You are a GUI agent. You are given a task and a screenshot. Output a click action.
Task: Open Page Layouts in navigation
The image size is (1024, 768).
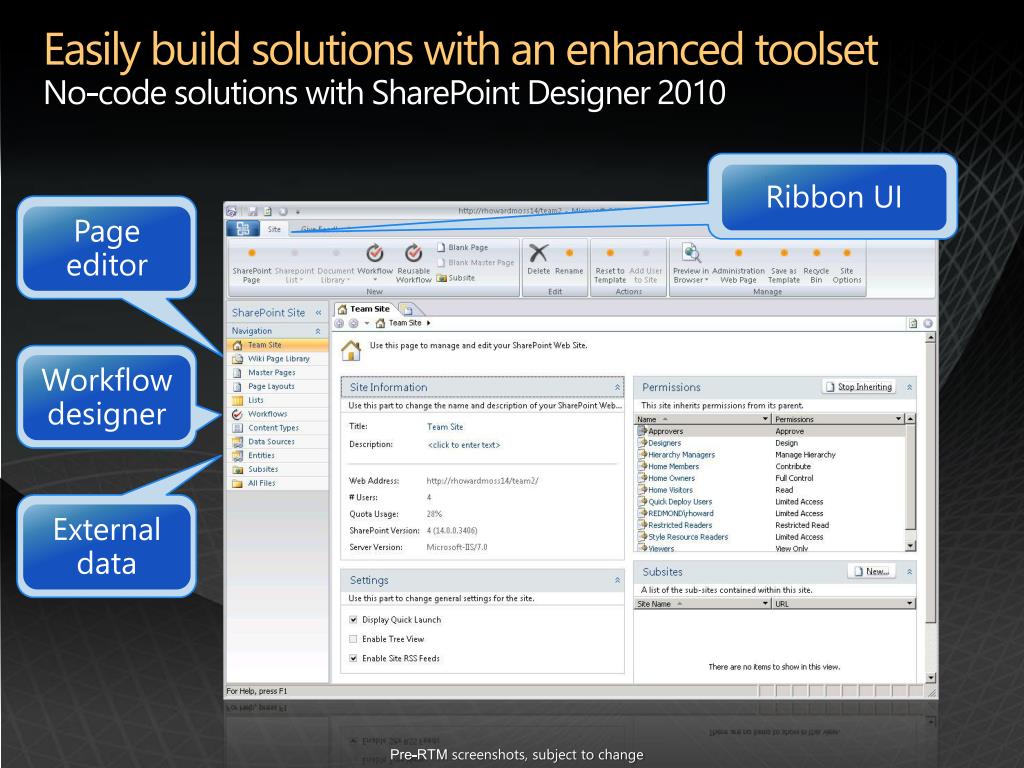coord(278,386)
